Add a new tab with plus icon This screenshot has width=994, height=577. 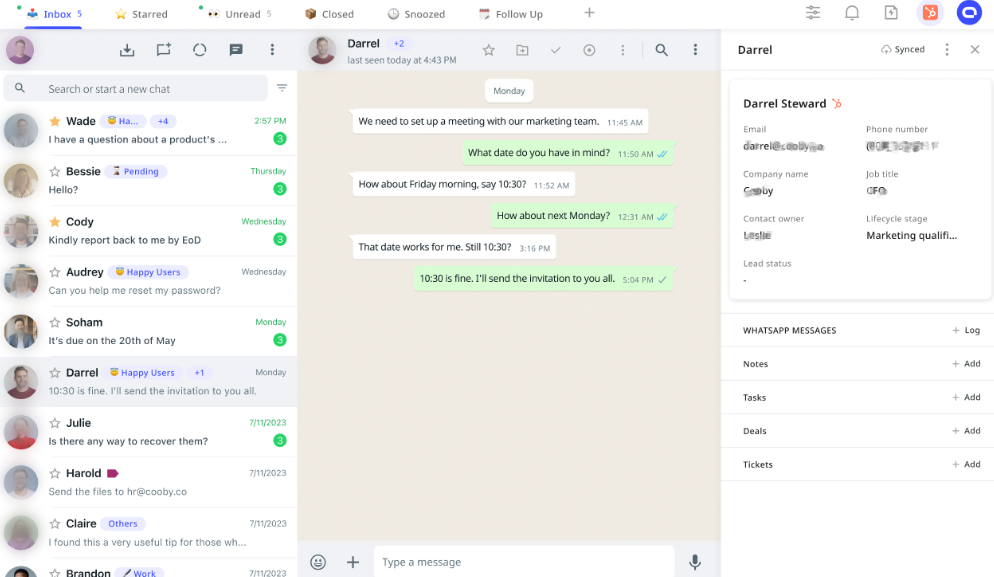pos(589,13)
